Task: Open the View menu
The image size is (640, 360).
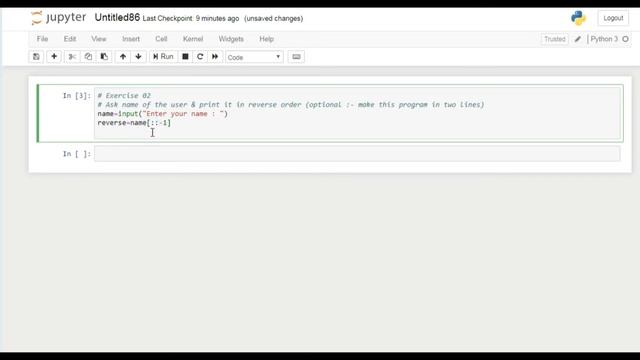Action: 99,39
